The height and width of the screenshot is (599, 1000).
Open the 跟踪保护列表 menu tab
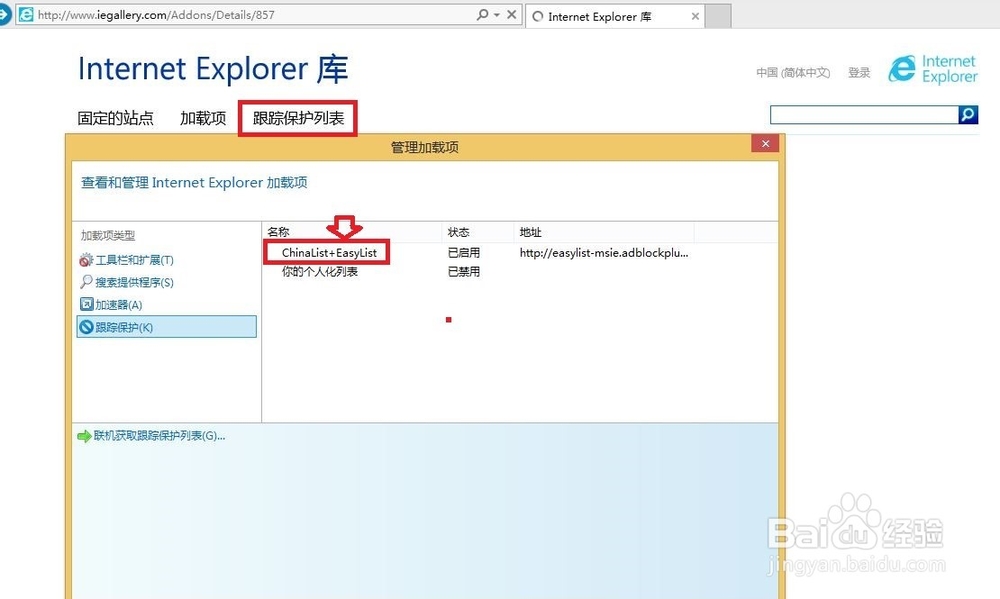298,118
